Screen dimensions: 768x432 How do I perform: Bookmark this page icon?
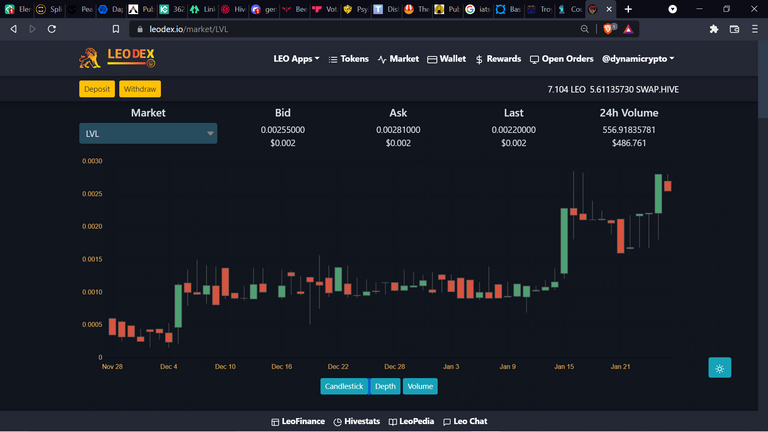pyautogui.click(x=116, y=29)
